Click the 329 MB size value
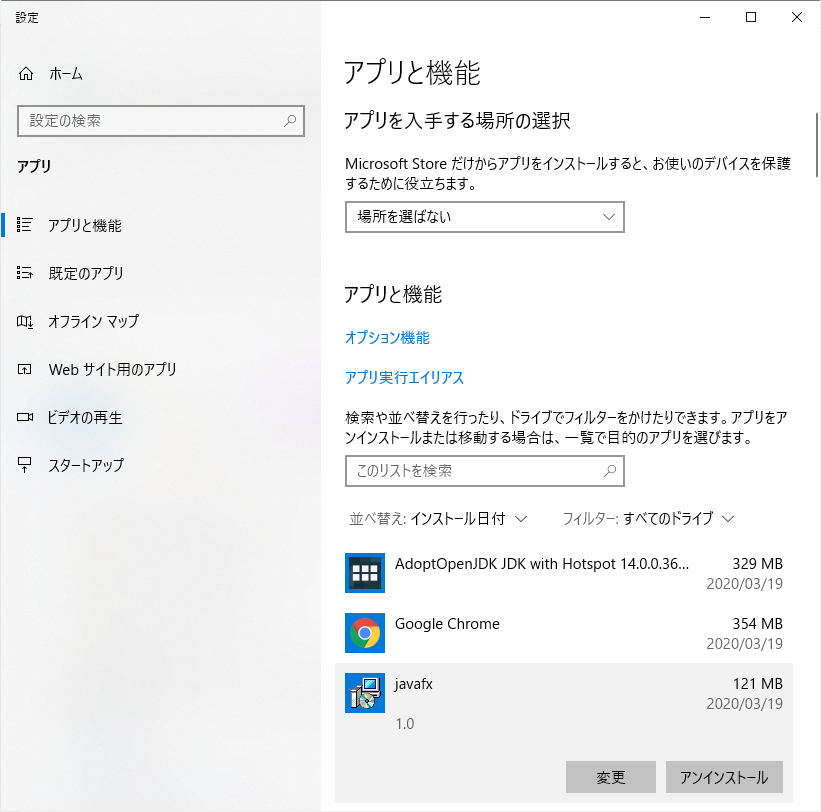The width and height of the screenshot is (821, 812). [757, 564]
